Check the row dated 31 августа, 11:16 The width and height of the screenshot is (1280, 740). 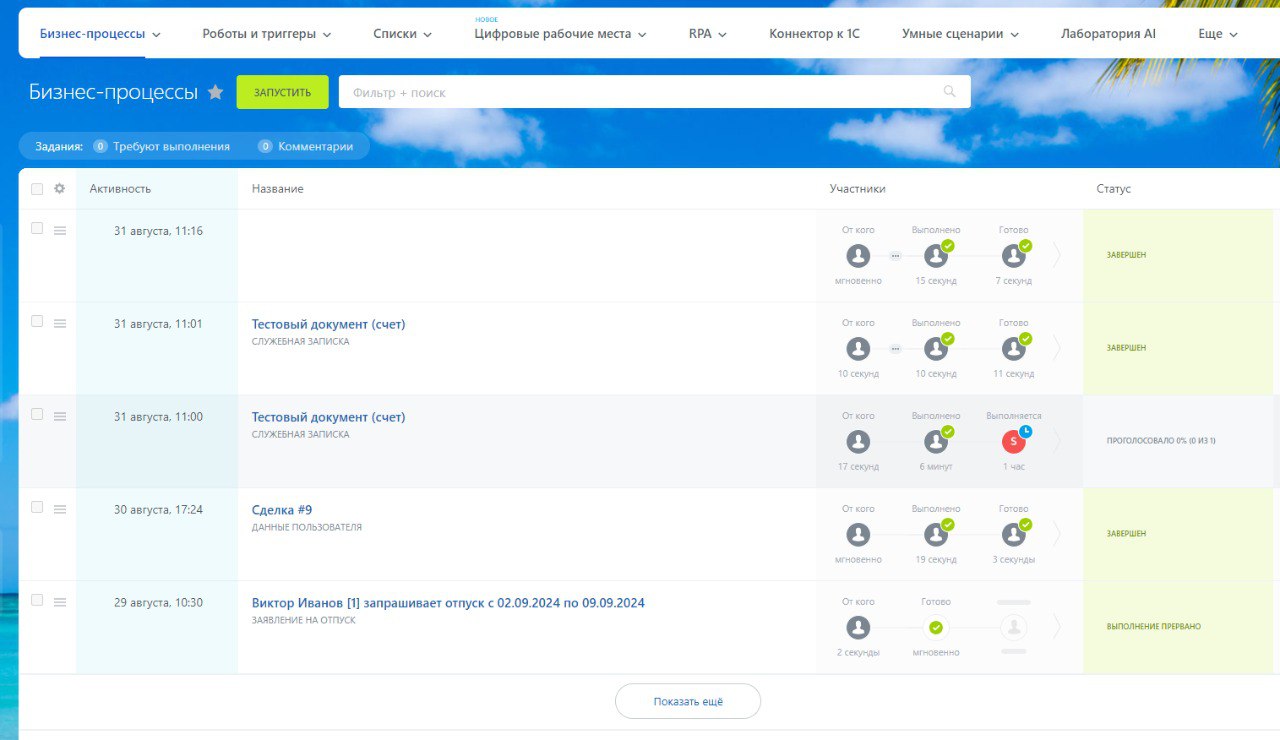(x=37, y=228)
